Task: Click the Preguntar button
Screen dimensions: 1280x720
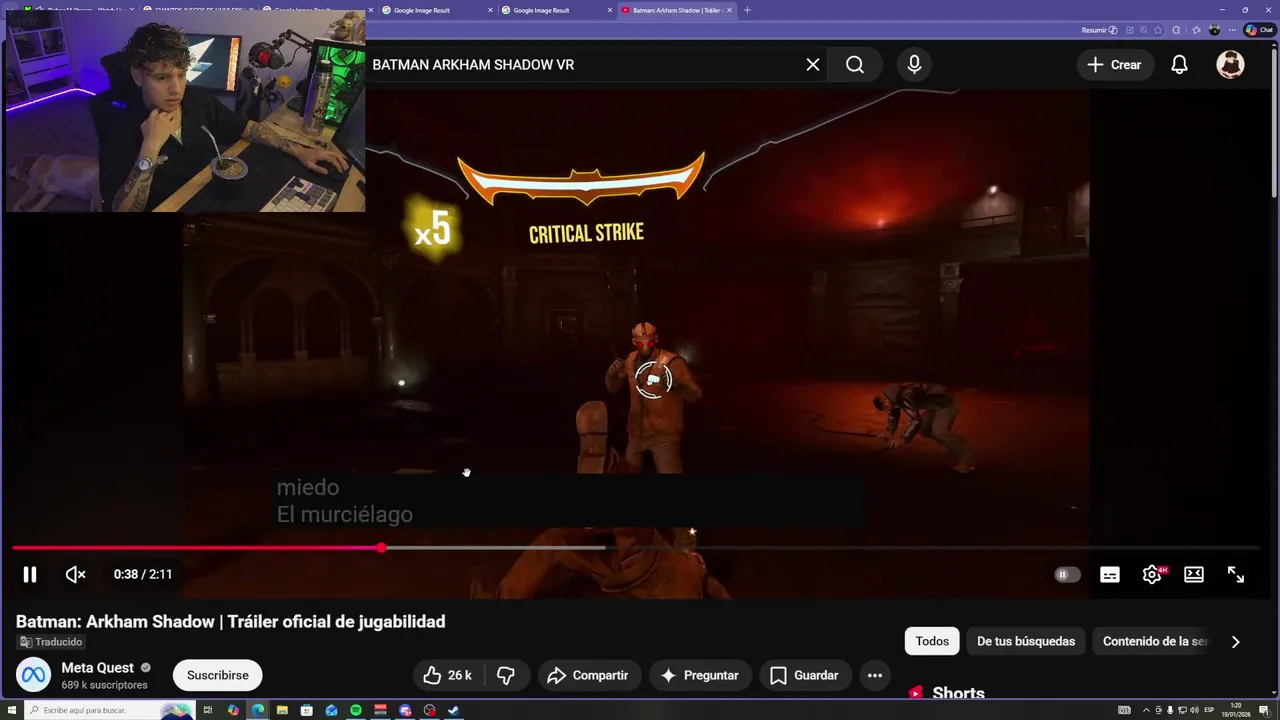Action: [700, 675]
